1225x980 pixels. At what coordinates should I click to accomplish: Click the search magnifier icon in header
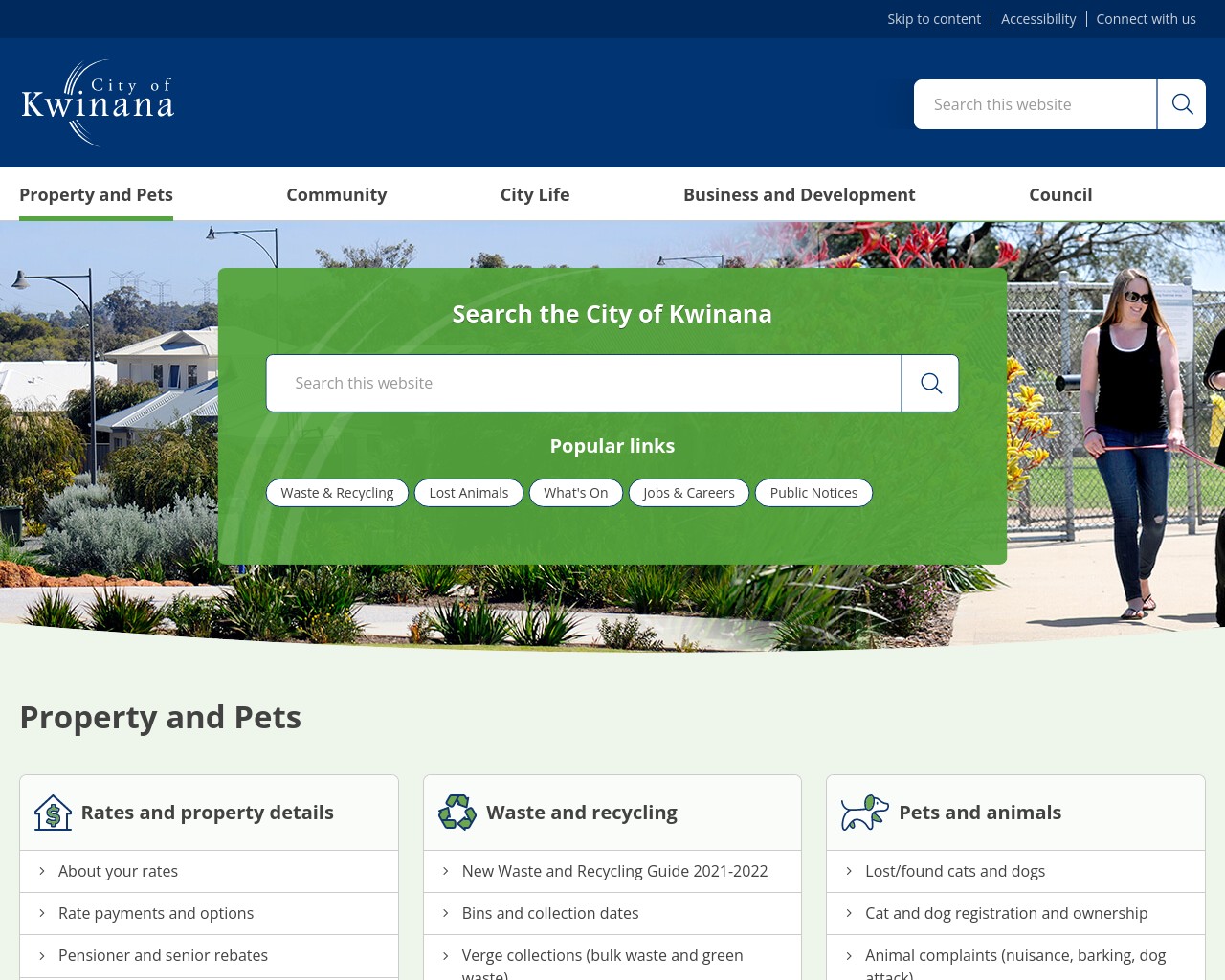pos(1181,104)
